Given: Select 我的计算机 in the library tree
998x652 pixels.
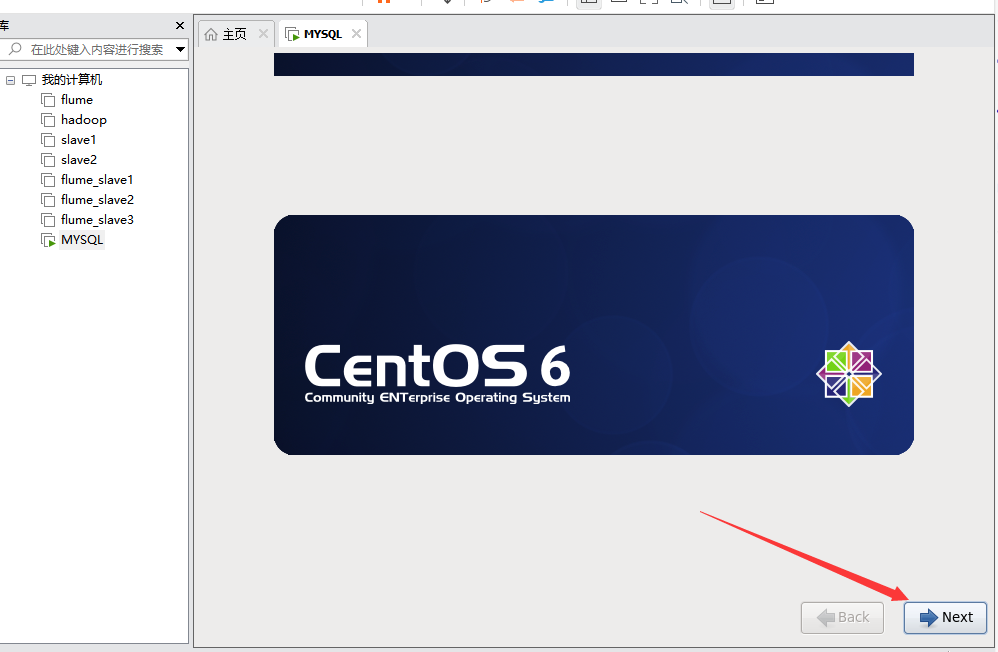Looking at the screenshot, I should click(x=72, y=80).
